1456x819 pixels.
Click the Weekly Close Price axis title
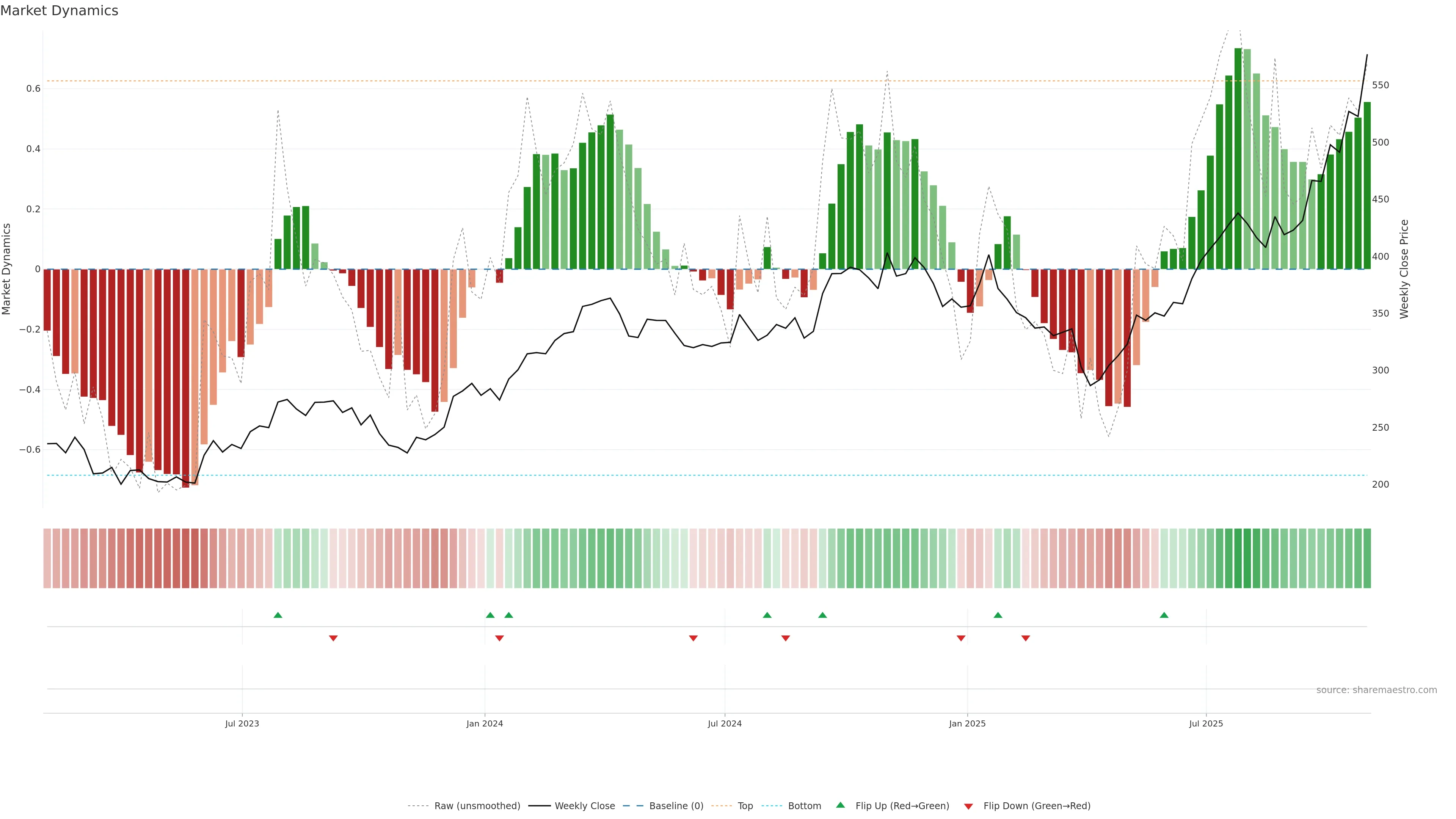1404,269
